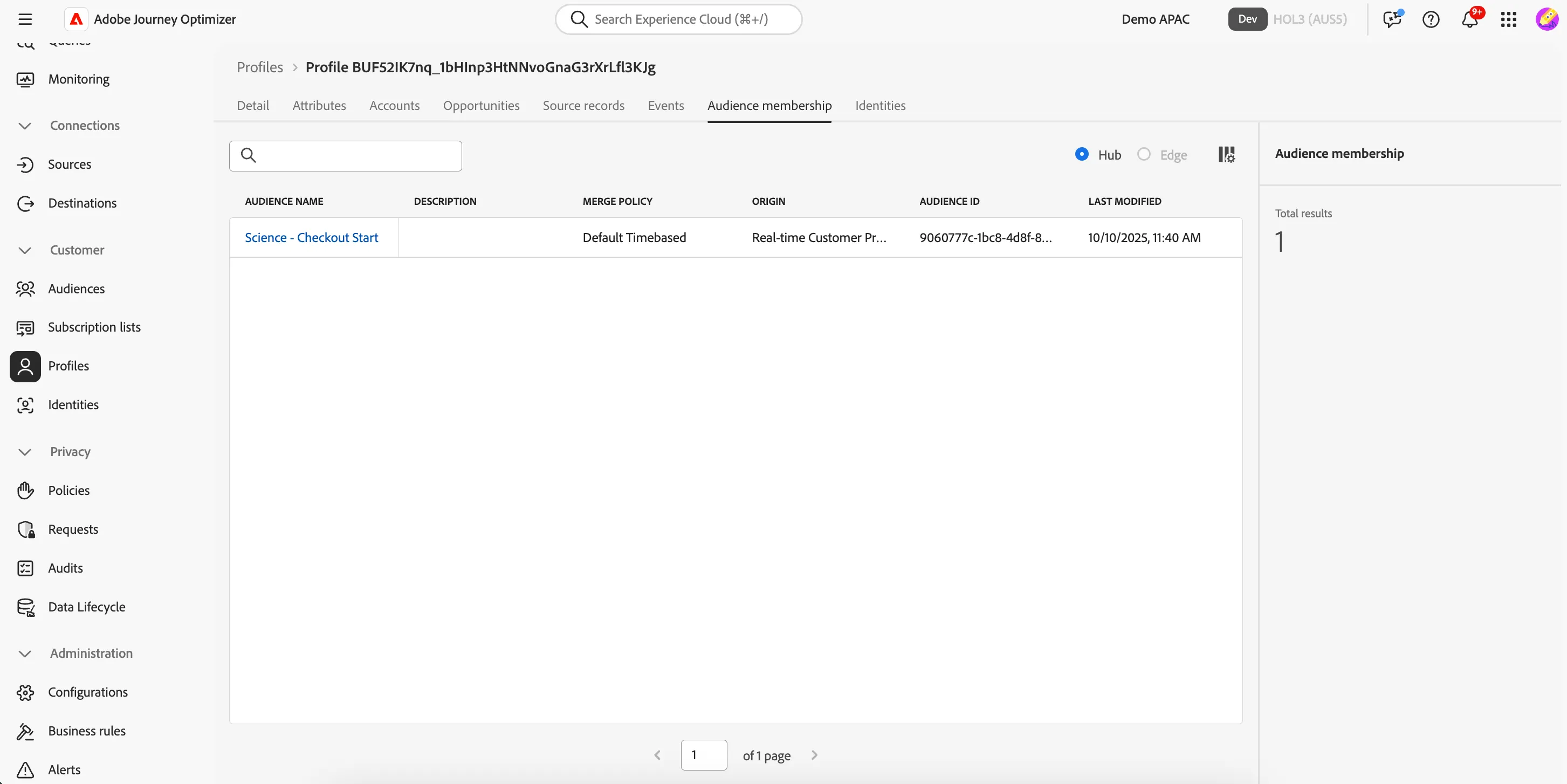Switch to the Events tab
Image resolution: width=1567 pixels, height=784 pixels.
point(665,106)
